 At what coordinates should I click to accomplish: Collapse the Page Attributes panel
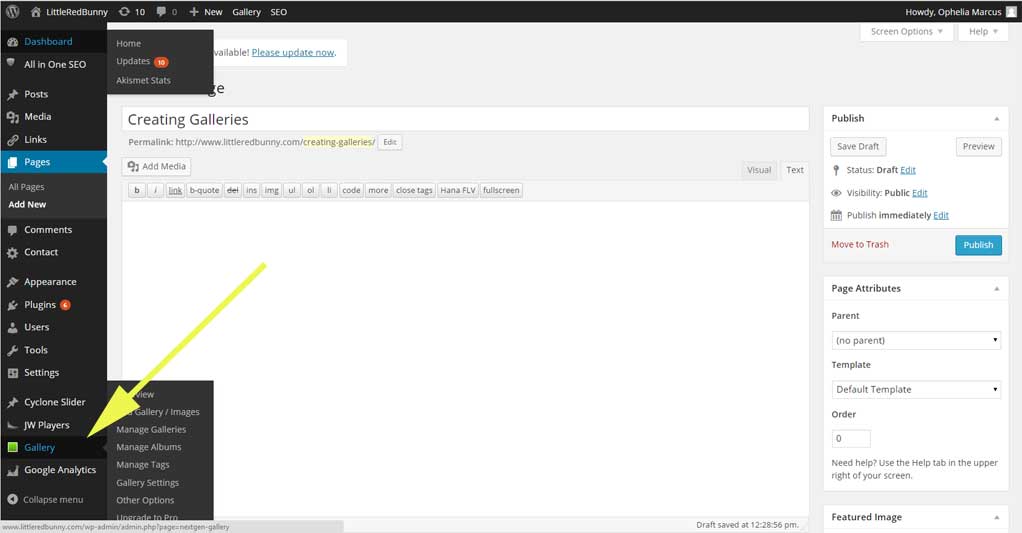tap(995, 288)
